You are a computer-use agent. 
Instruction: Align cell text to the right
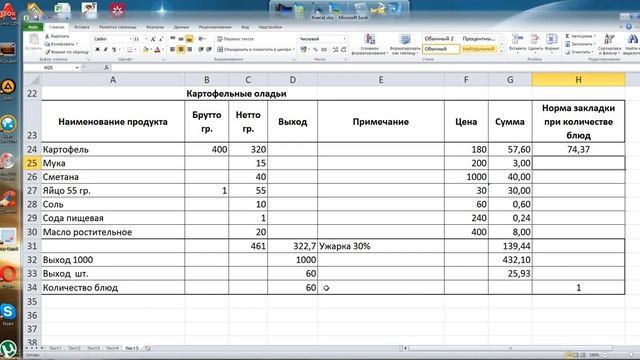(189, 49)
